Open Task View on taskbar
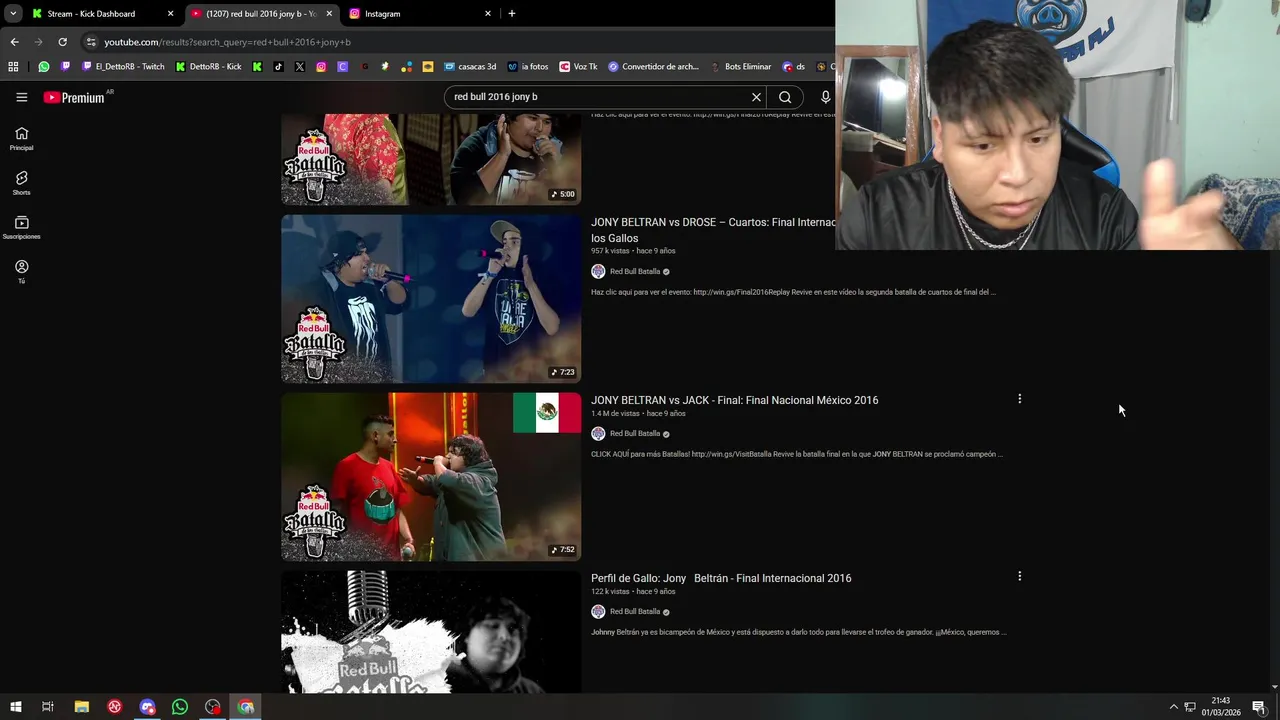Image resolution: width=1280 pixels, height=720 pixels. click(47, 707)
